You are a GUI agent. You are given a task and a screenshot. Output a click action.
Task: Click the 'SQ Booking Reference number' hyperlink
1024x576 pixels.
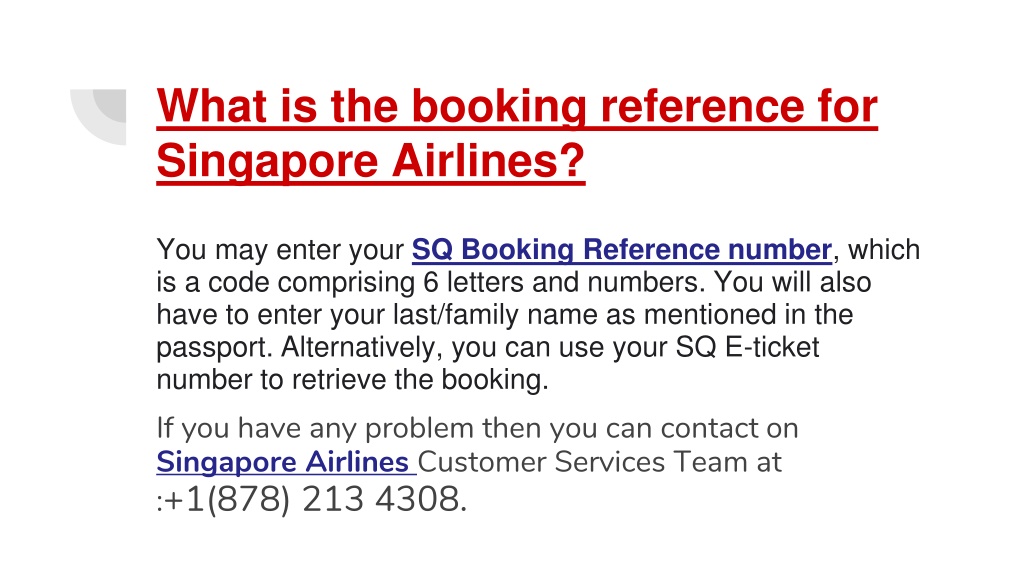[x=622, y=249]
